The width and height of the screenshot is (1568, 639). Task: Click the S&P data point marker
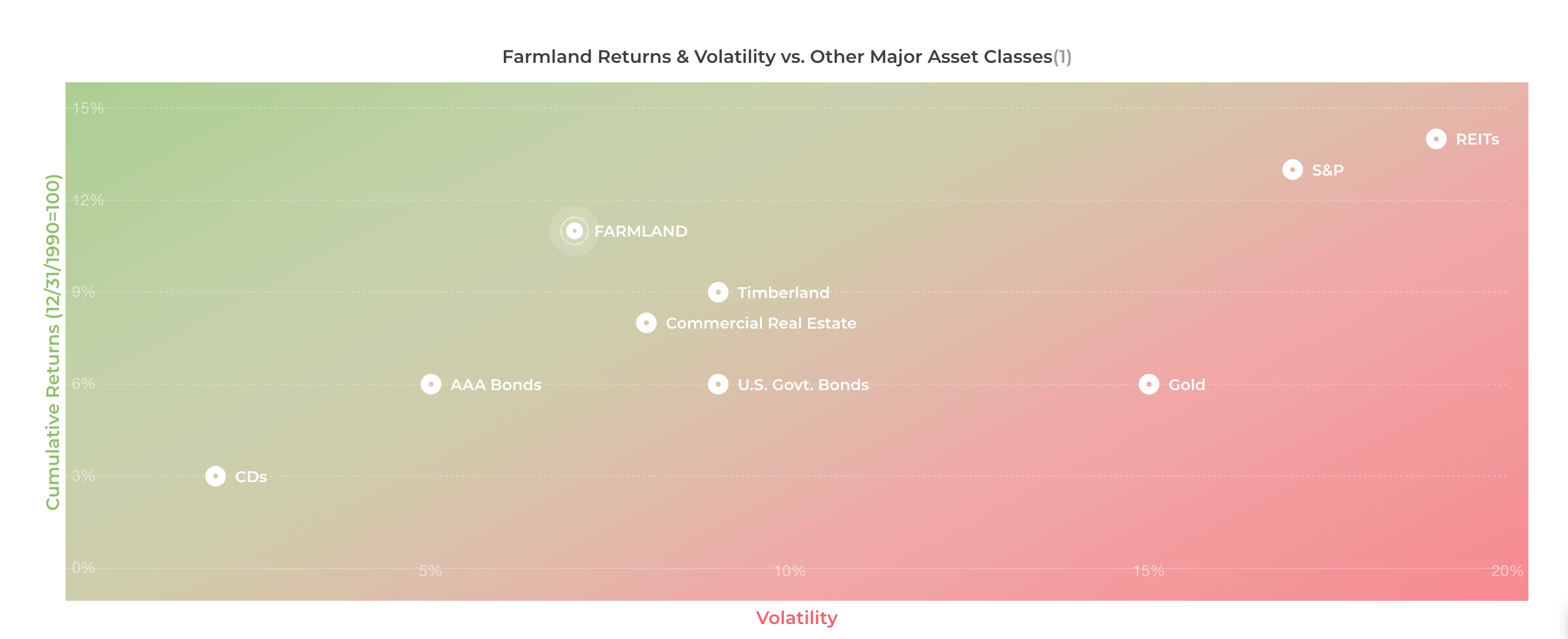click(1292, 170)
